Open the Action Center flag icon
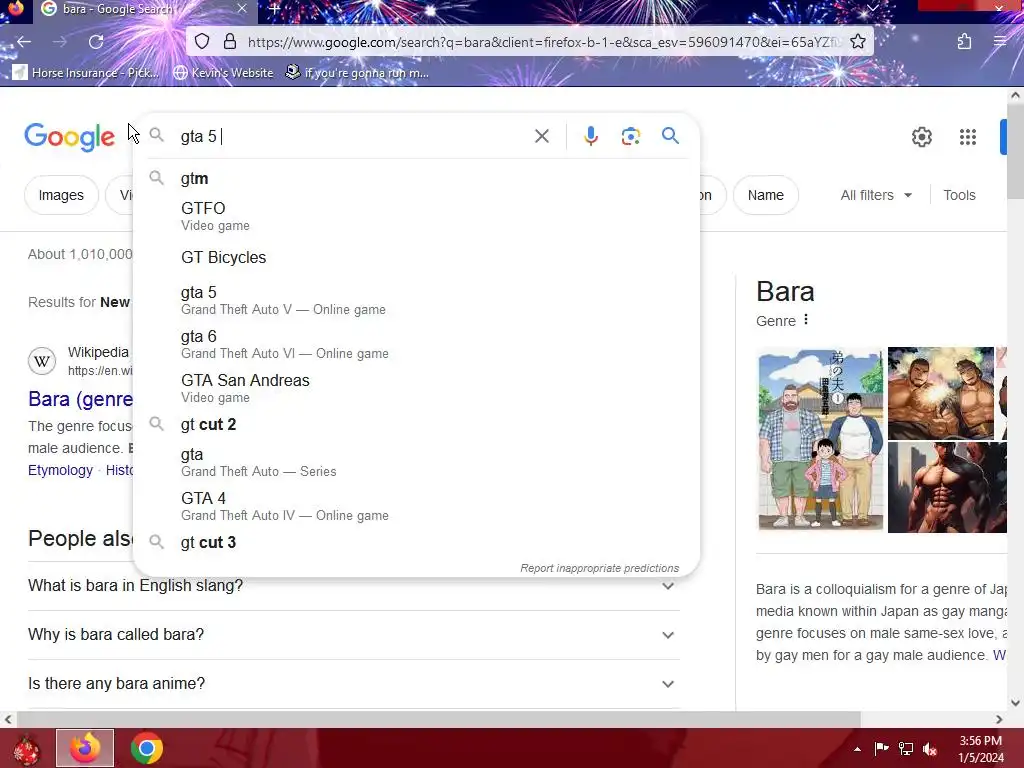Image resolution: width=1024 pixels, height=768 pixels. (882, 748)
